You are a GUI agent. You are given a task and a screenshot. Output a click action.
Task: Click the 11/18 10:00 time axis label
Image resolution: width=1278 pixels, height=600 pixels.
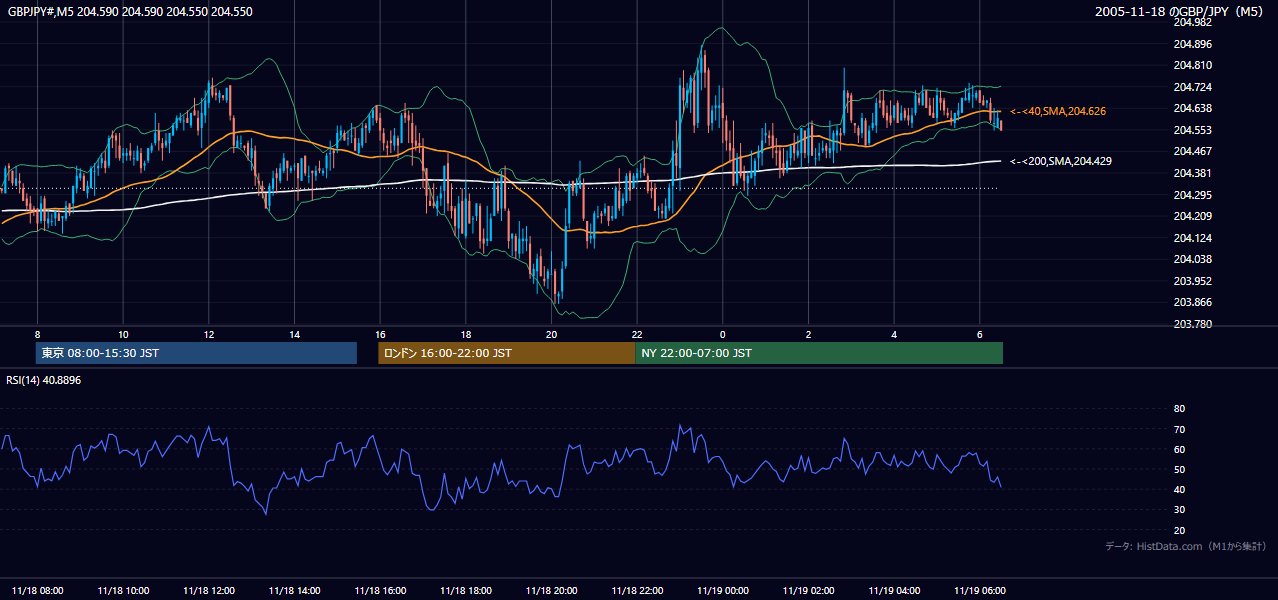point(124,590)
